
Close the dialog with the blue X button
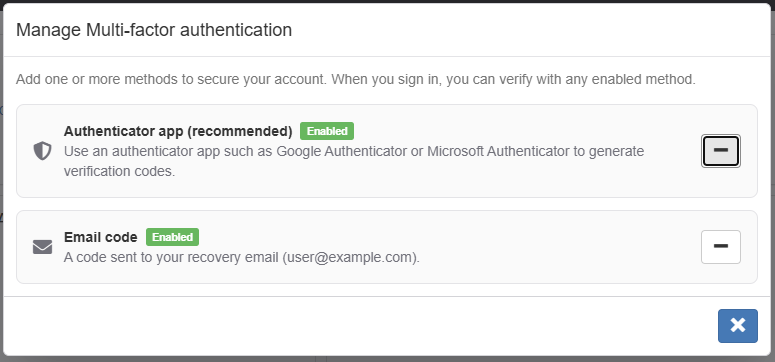coord(737,326)
